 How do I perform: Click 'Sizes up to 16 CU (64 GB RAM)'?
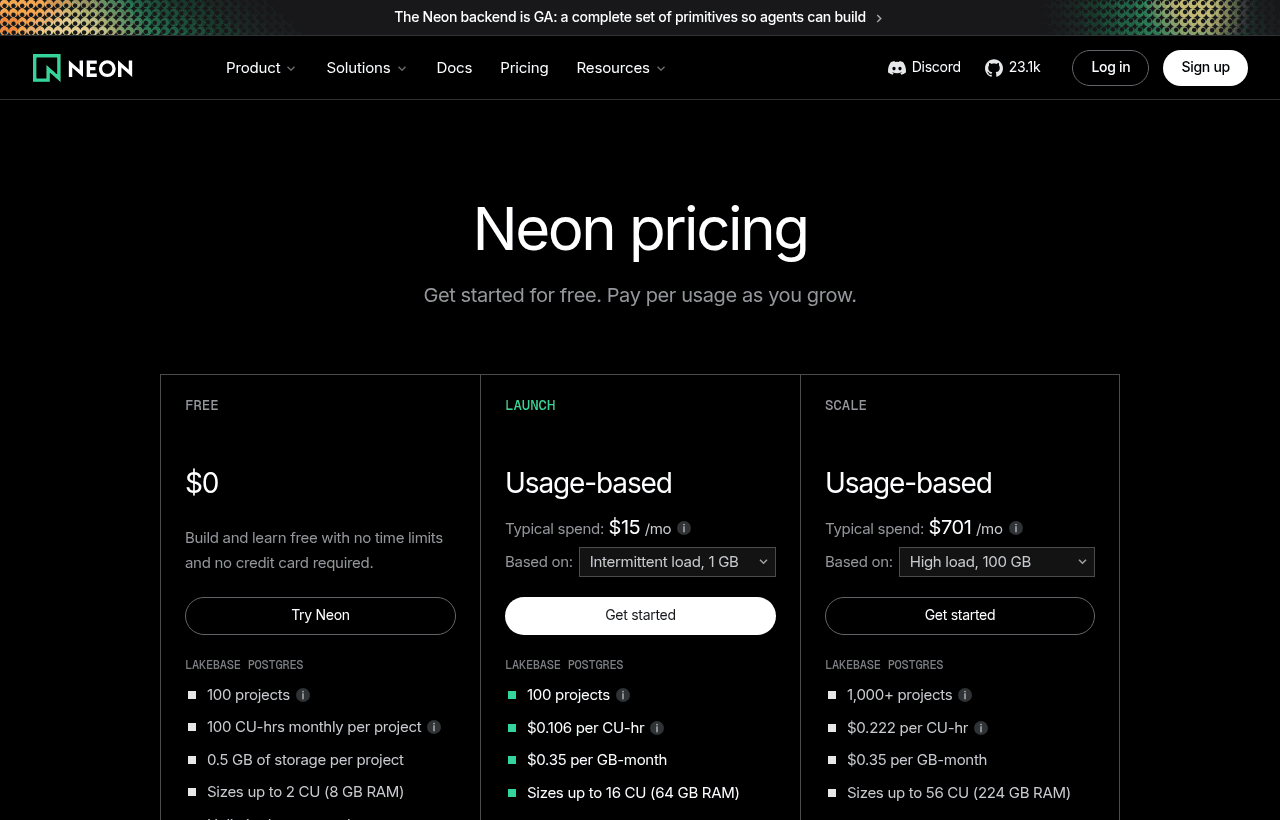tap(633, 793)
